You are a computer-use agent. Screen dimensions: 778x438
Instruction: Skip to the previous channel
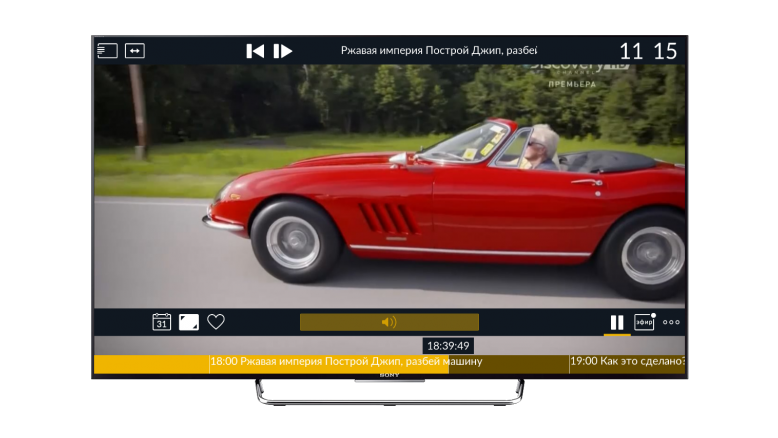click(255, 51)
